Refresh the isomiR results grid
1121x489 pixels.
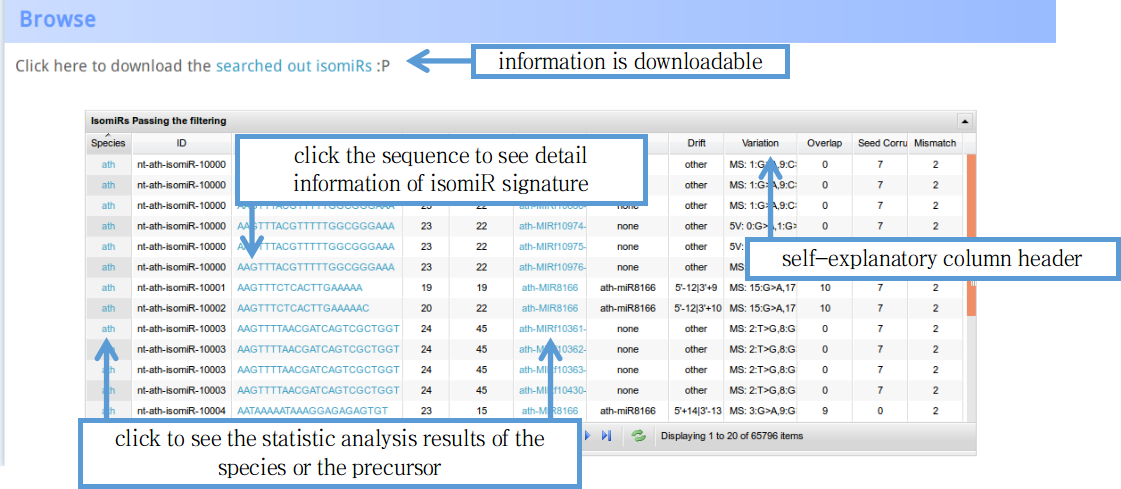pos(638,436)
